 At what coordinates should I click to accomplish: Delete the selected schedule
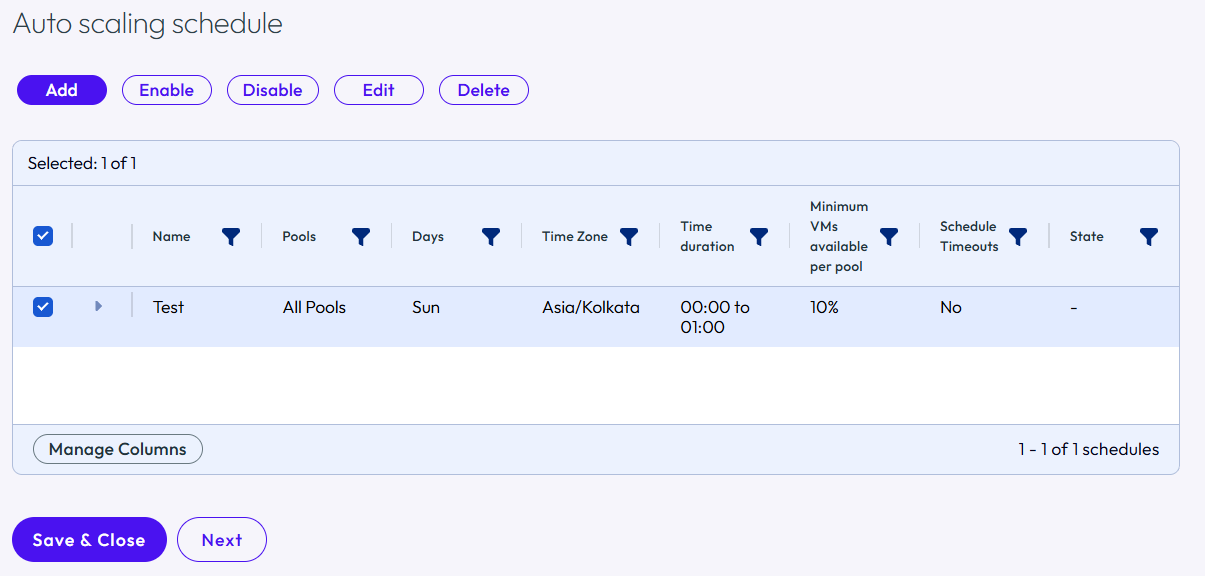[484, 90]
